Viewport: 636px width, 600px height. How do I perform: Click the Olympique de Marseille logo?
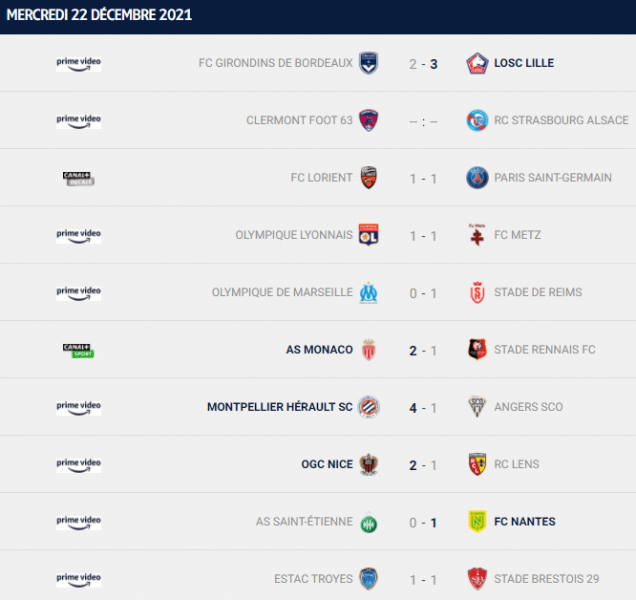[368, 292]
